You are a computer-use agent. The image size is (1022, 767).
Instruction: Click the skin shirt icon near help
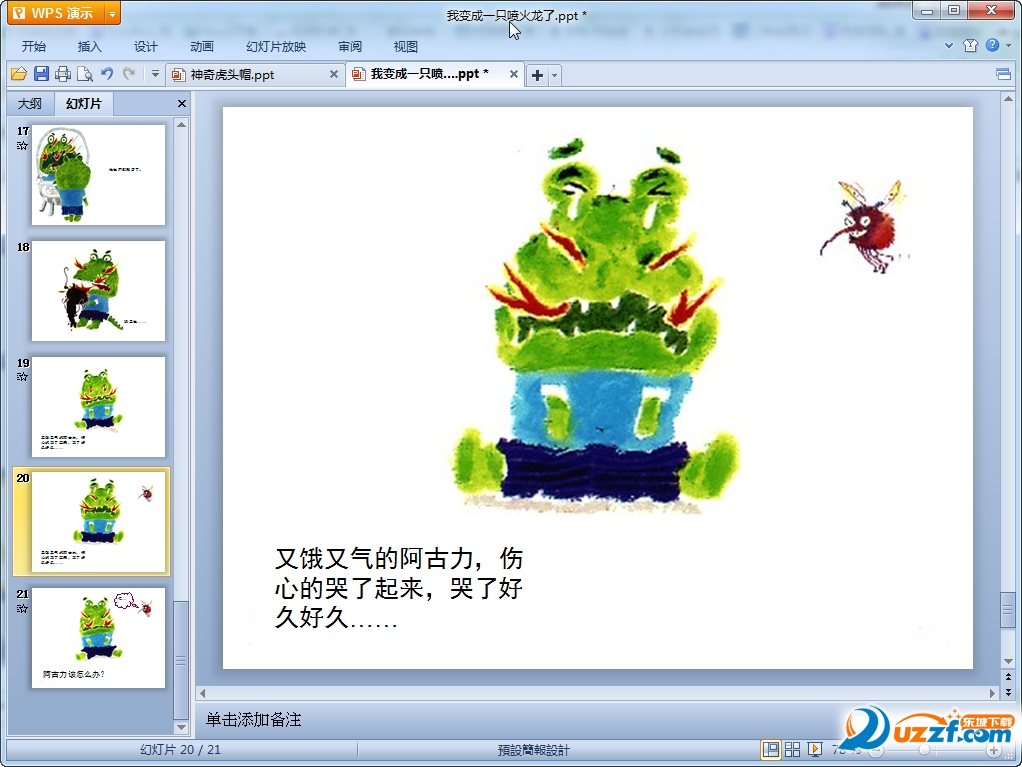pos(971,46)
